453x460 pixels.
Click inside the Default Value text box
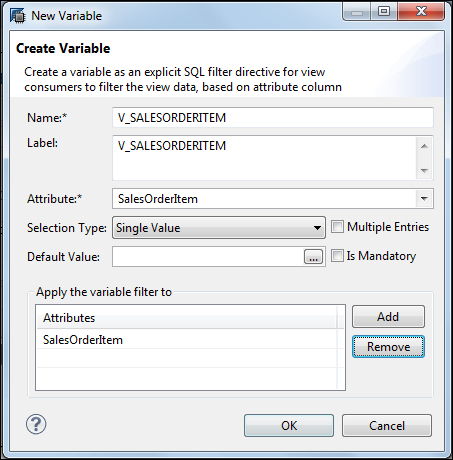(208, 257)
